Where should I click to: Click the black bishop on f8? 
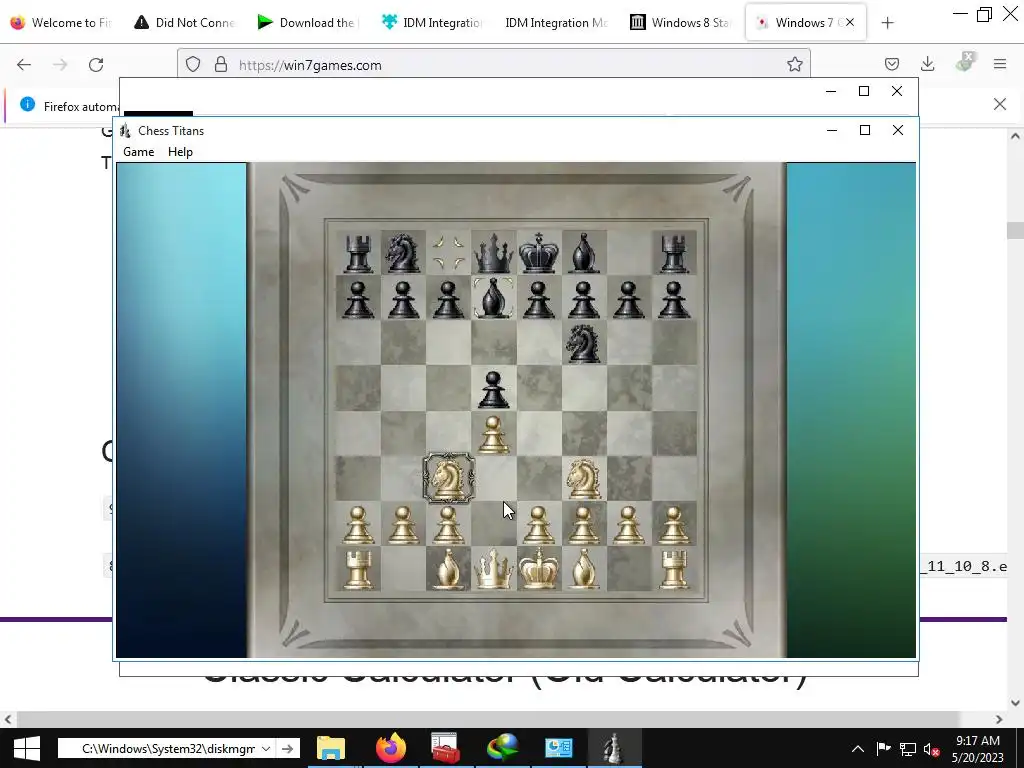[584, 253]
